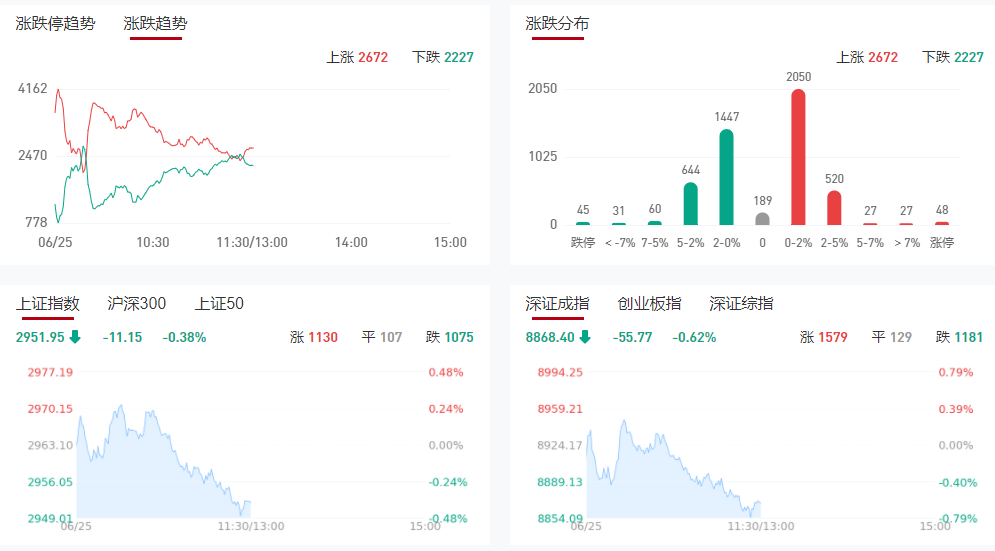Image resolution: width=995 pixels, height=551 pixels.
Task: Click the 上涨 2672 count in 涨跌趋势 panel
Action: pos(357,57)
